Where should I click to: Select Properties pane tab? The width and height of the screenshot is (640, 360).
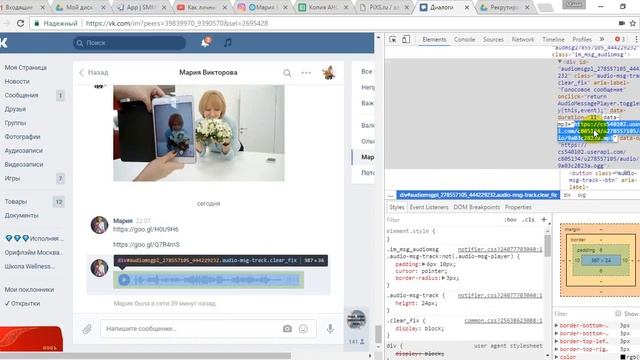518,207
